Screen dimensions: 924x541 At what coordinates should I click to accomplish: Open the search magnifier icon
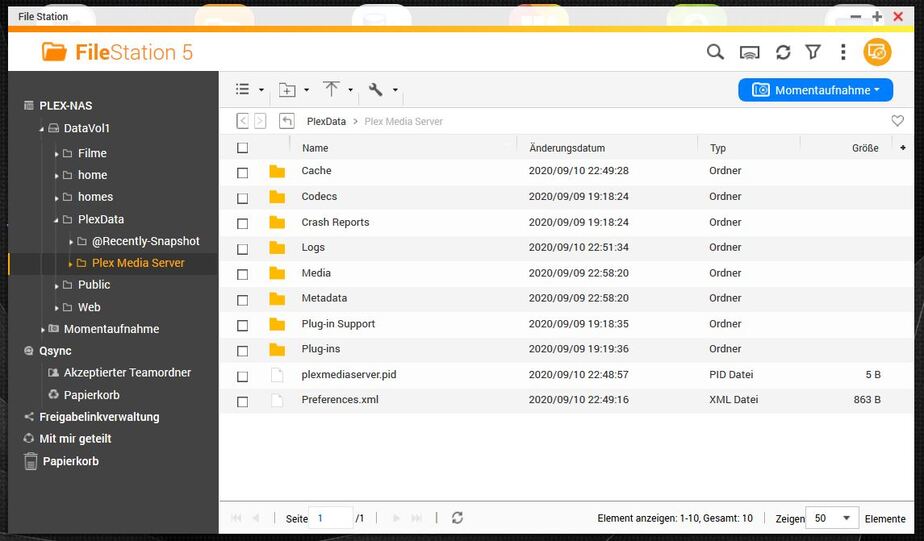[715, 52]
